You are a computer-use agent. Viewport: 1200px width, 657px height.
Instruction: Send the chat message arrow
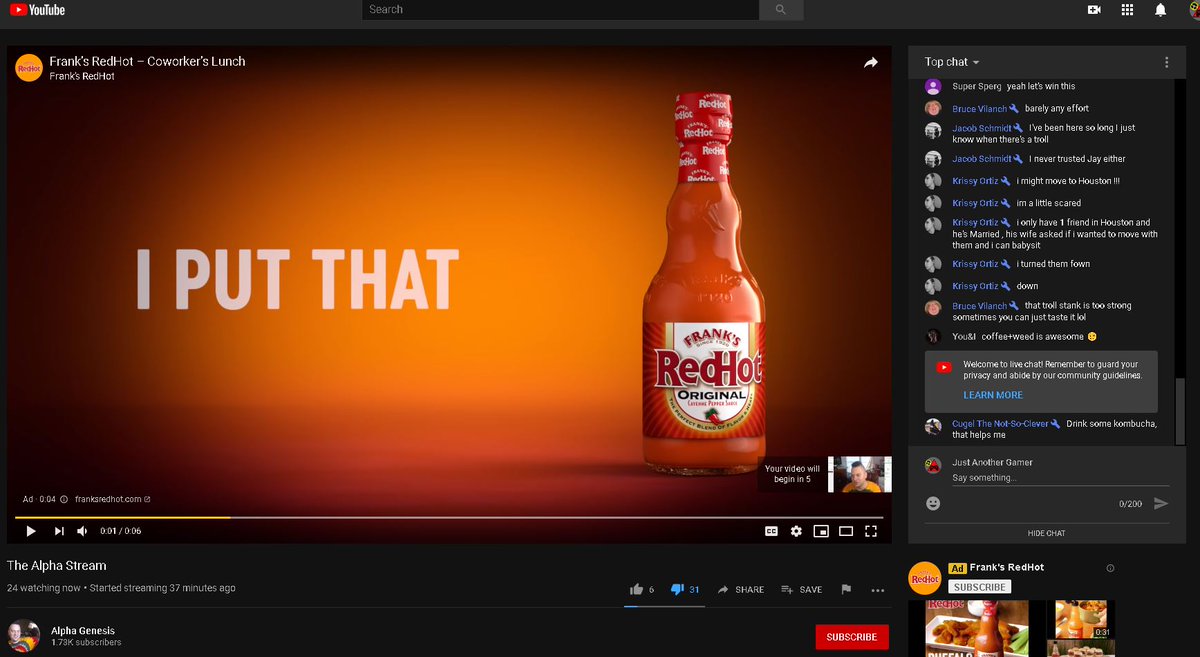1160,503
